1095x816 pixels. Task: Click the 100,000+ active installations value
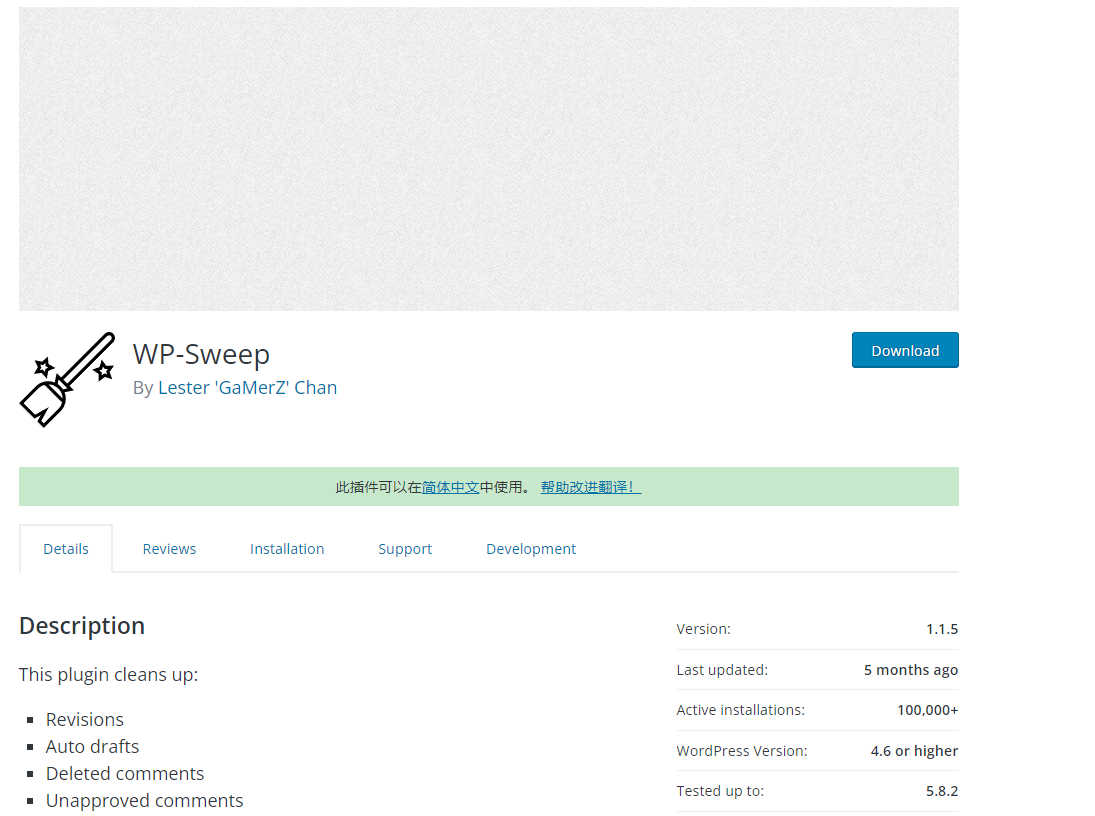(927, 711)
